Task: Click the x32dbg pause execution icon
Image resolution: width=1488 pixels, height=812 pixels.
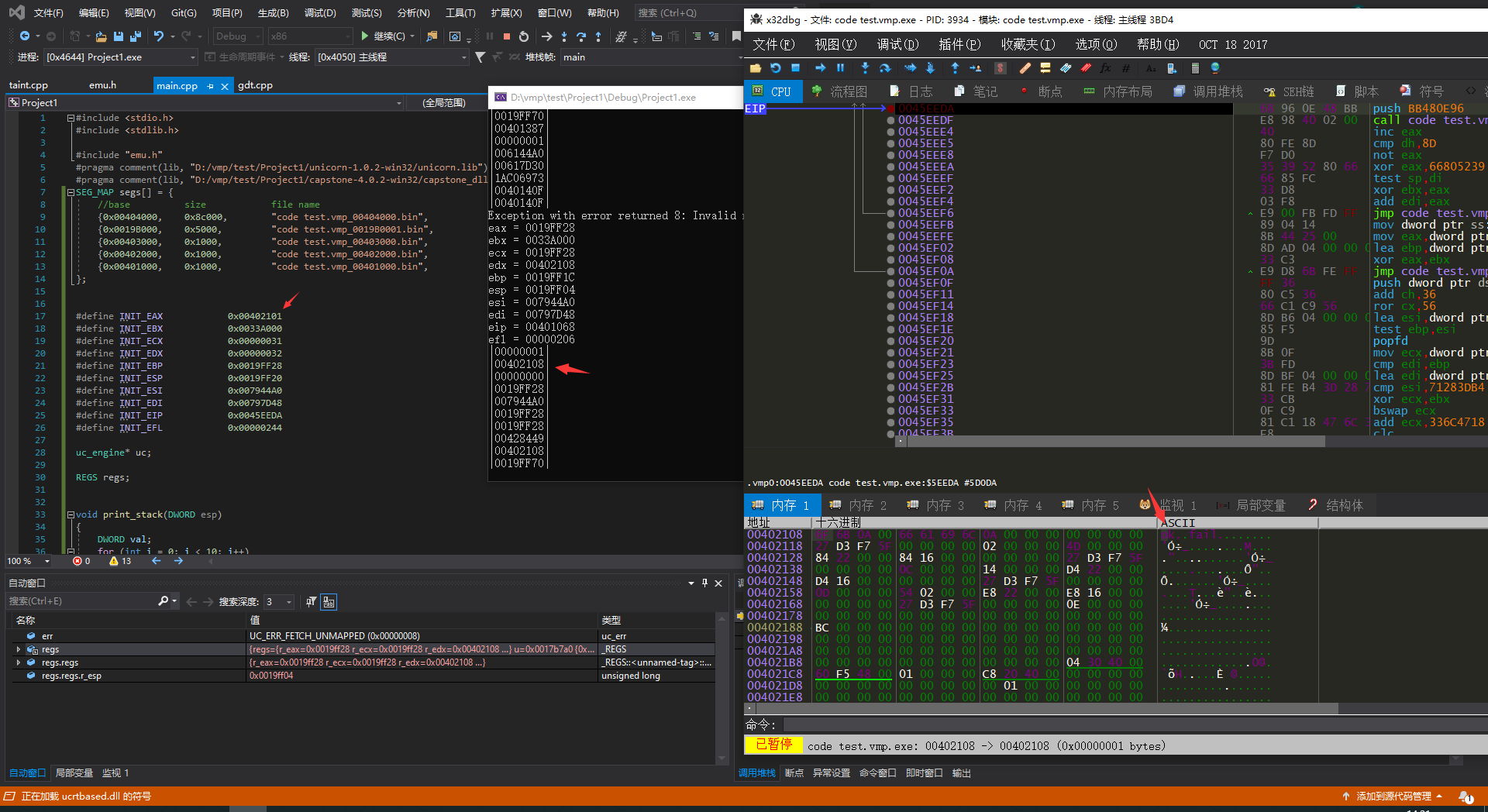Action: tap(840, 68)
